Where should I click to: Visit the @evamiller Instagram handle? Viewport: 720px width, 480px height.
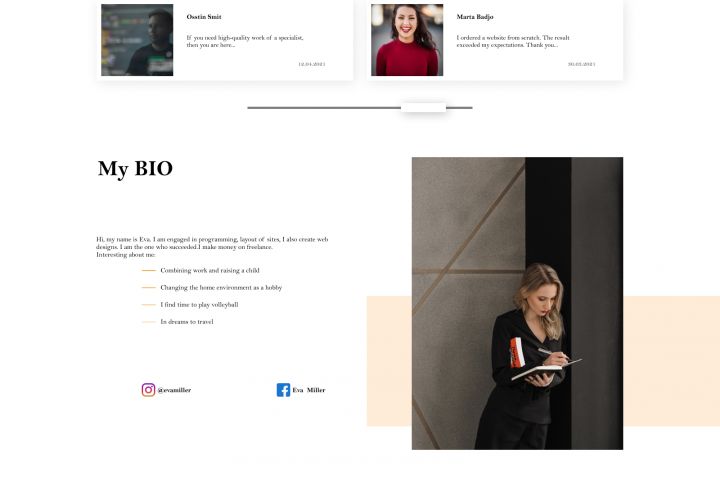[174, 390]
